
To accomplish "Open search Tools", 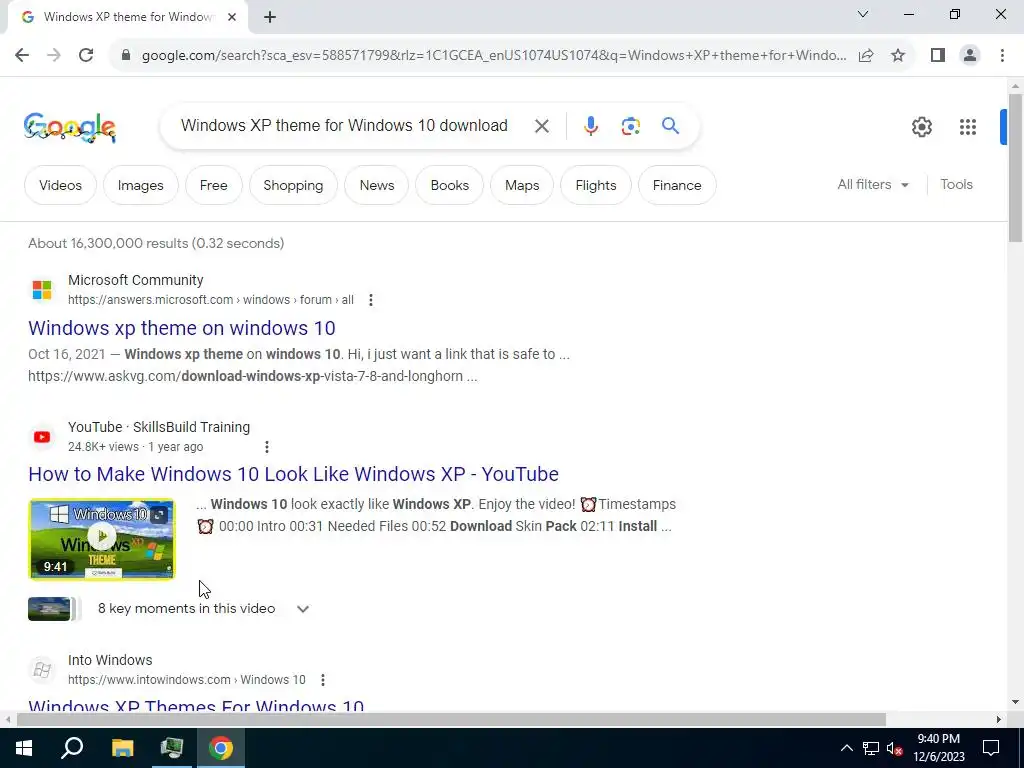I will click(956, 185).
